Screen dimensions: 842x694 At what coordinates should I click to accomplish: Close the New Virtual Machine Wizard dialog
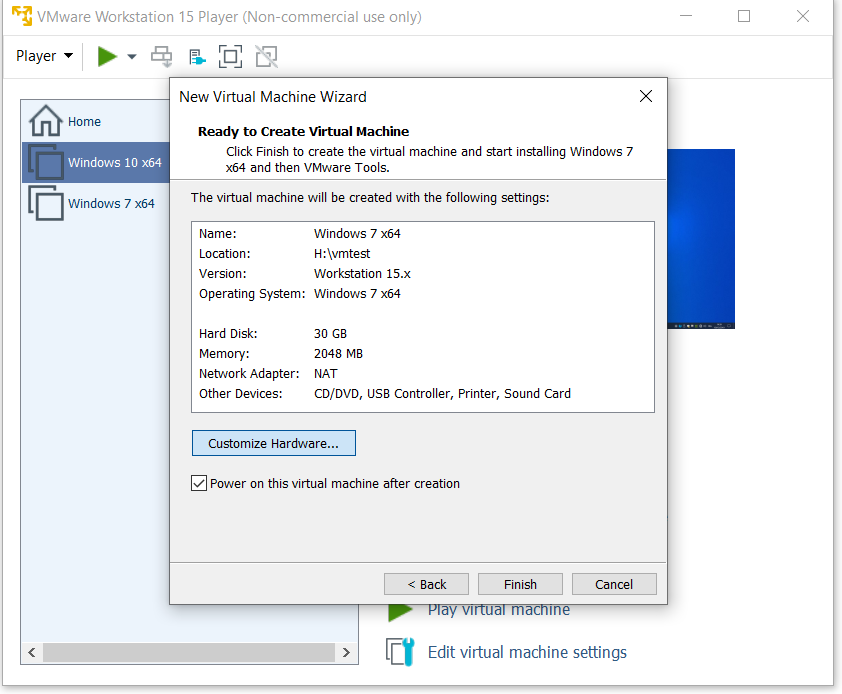tap(646, 97)
